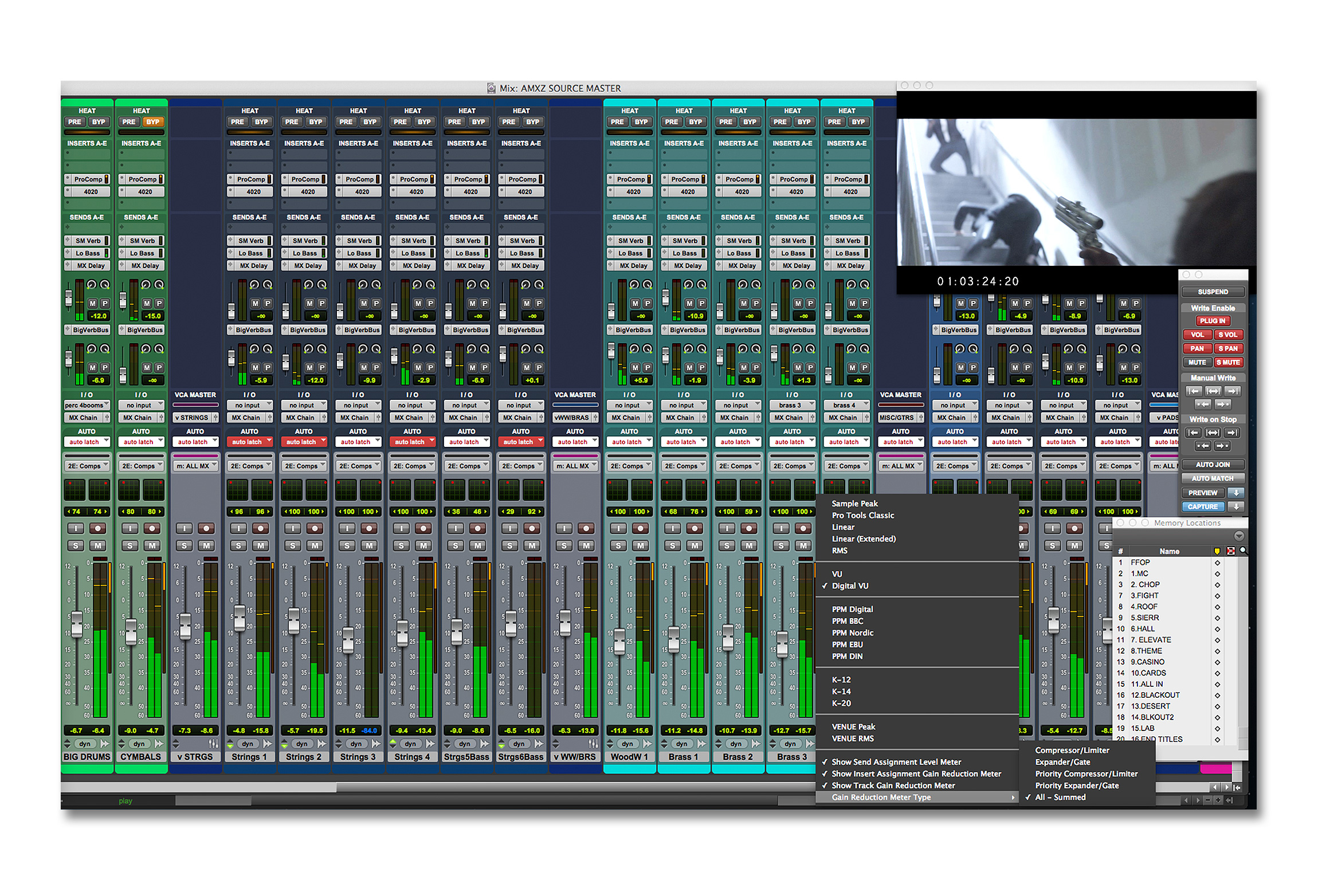This screenshot has width=1318, height=896.
Task: Click the record button on Strings 1
Action: coord(261,528)
